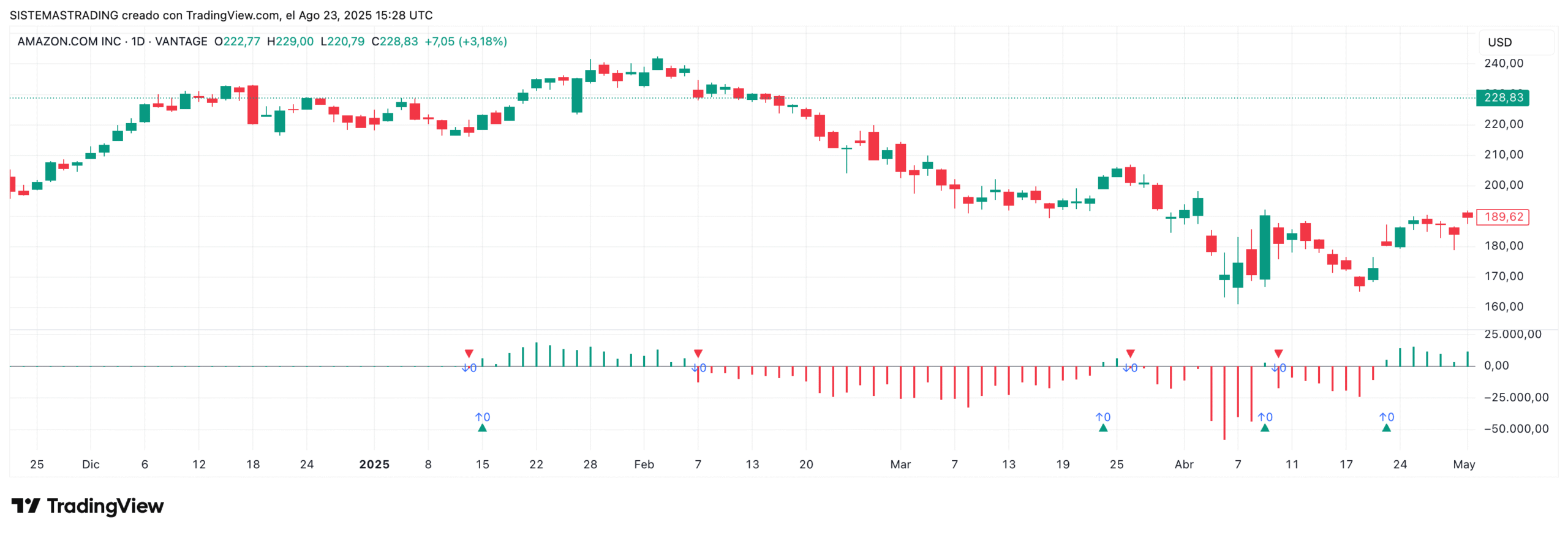
Task: Click the red 189,62 price label
Action: (1503, 217)
